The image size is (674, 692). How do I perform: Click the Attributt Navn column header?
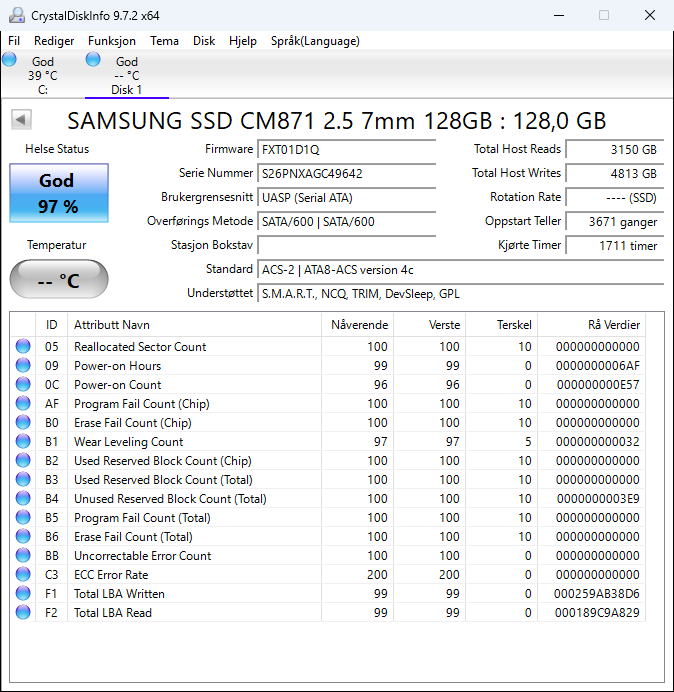(x=194, y=325)
